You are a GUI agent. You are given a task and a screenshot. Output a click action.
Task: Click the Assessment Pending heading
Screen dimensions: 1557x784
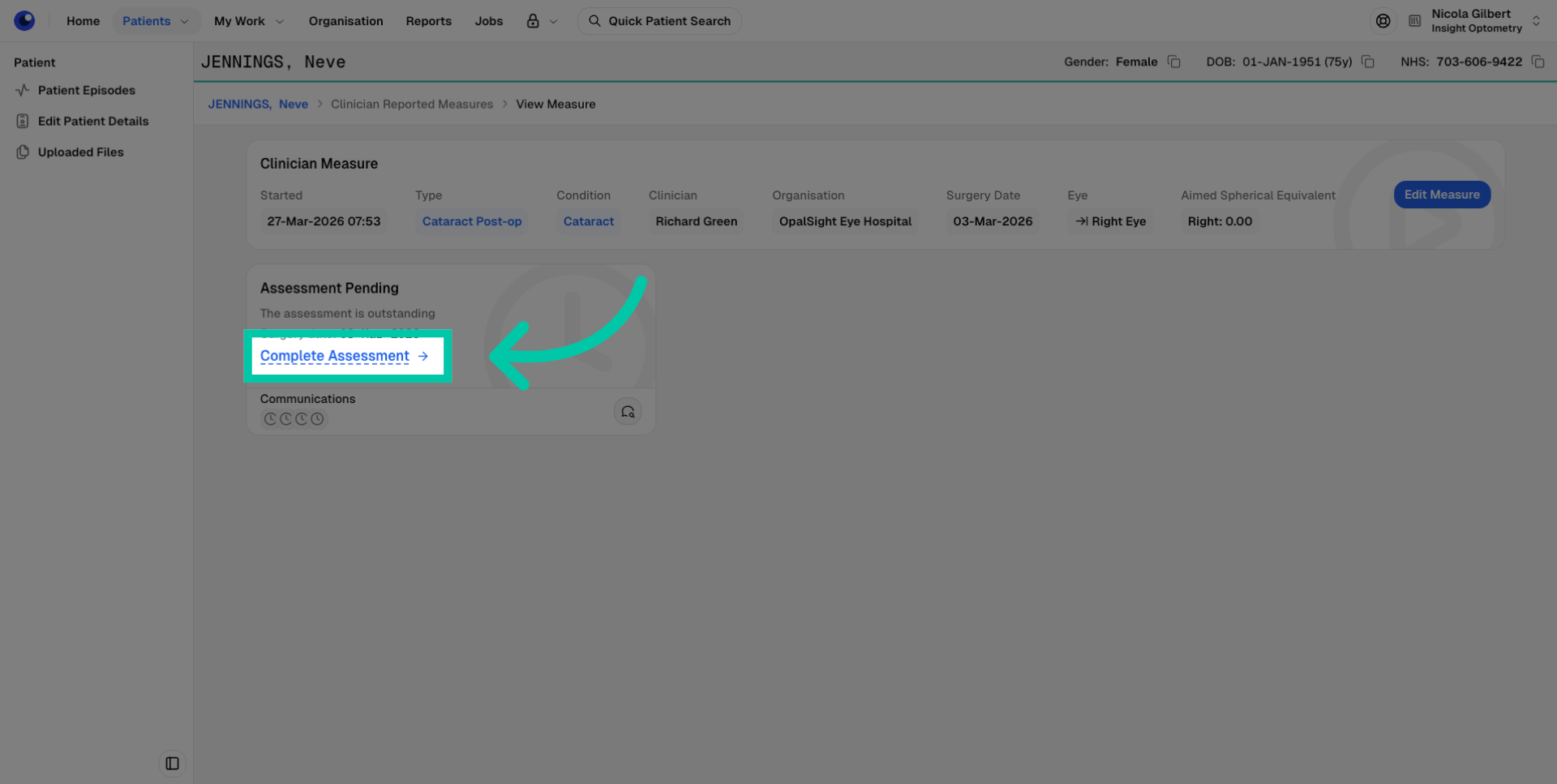click(329, 288)
